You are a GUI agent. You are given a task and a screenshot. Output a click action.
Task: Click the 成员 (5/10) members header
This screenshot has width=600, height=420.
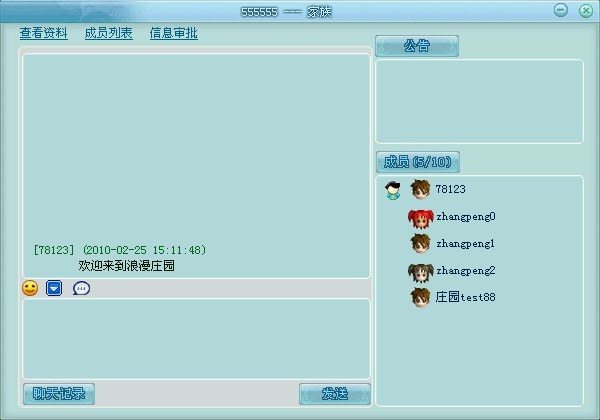click(418, 162)
